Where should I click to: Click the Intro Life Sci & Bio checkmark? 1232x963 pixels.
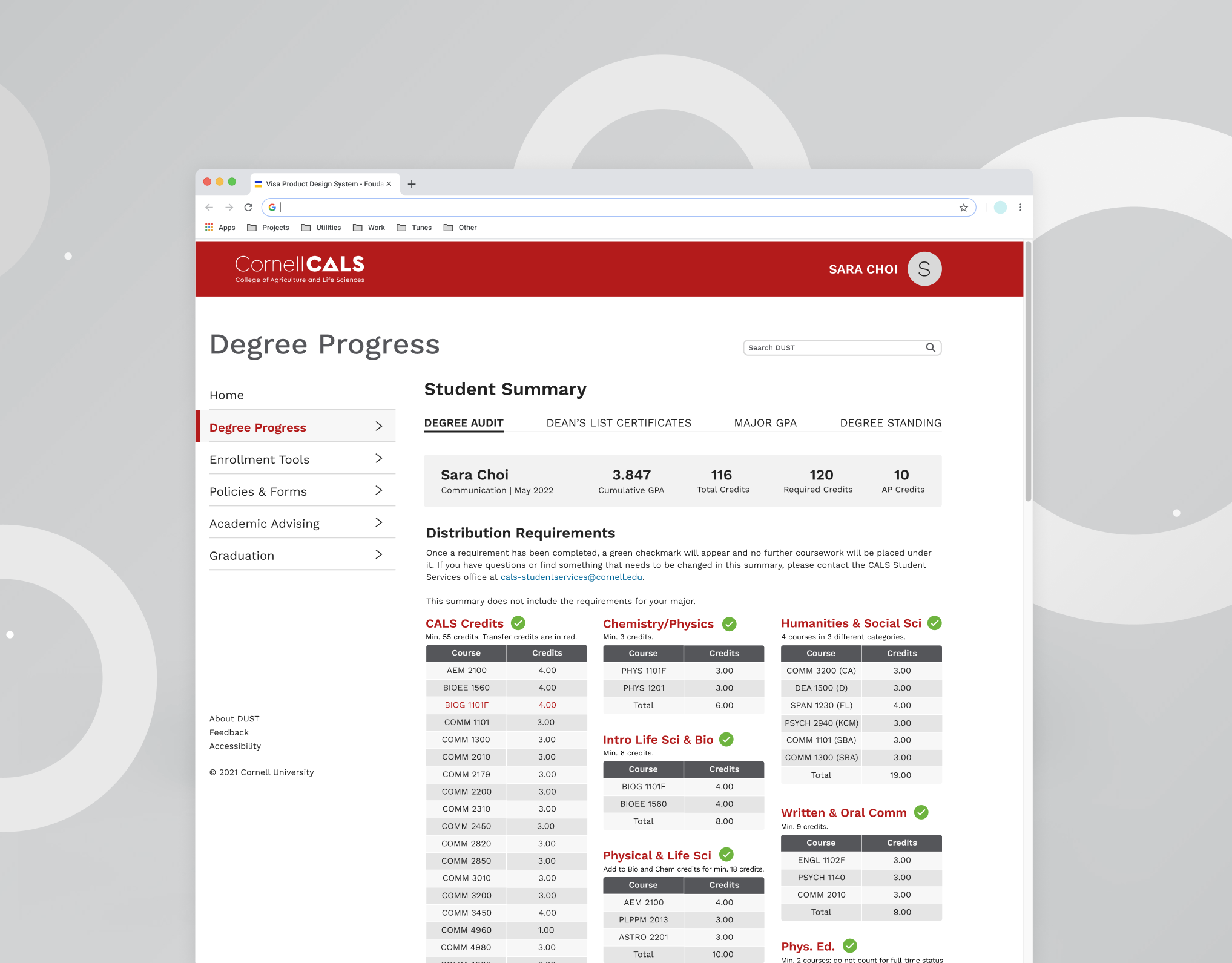pos(726,739)
